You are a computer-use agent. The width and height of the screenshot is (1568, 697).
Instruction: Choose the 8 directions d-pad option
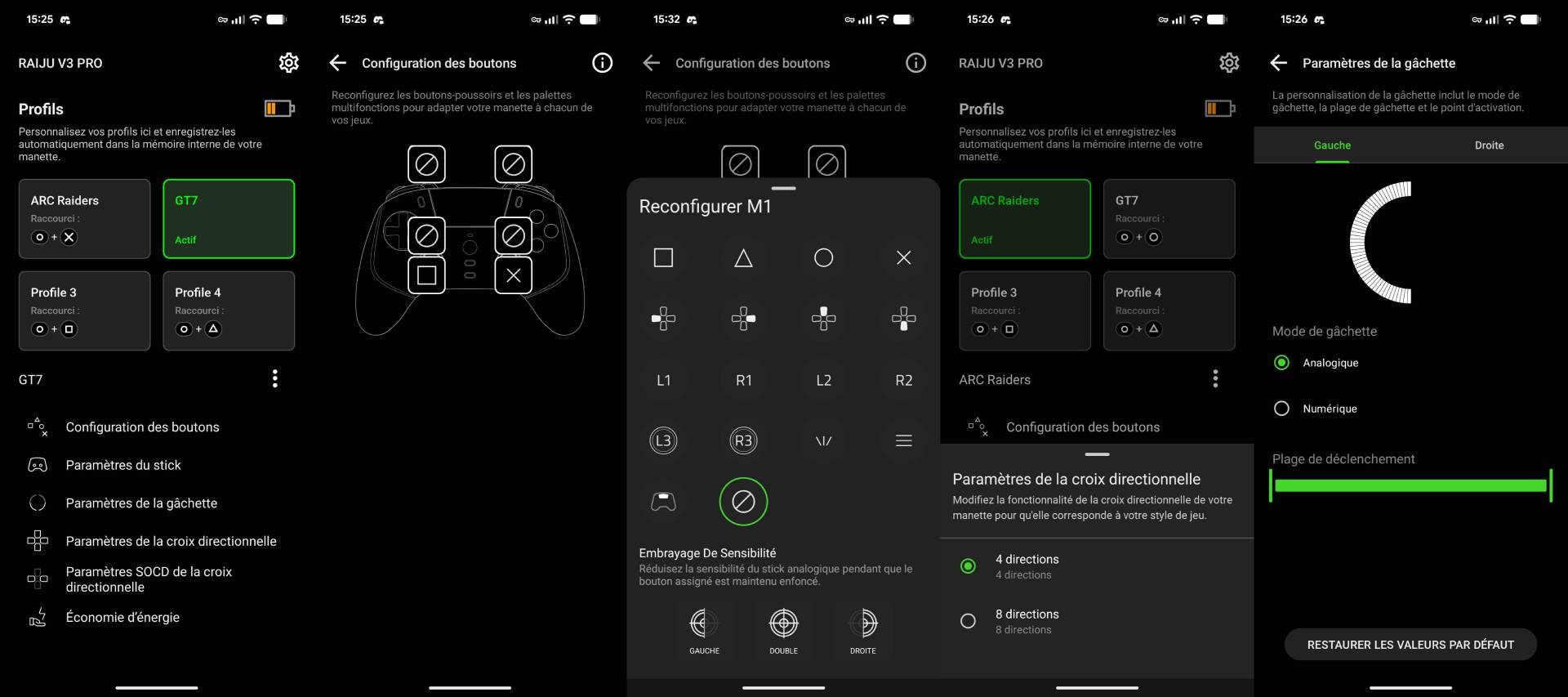[x=969, y=621]
